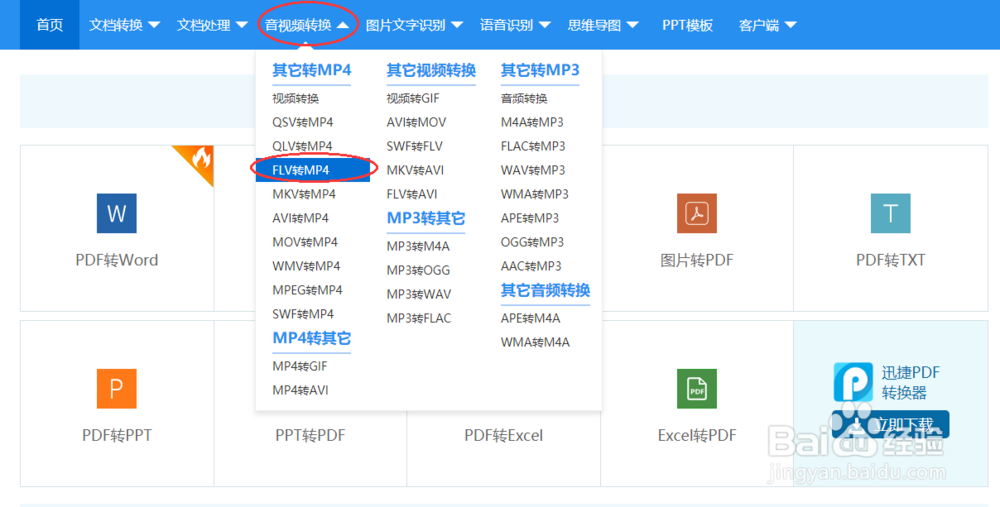Expand the 图片文字识别 dropdown arrow
The height and width of the screenshot is (507, 1000).
457,26
